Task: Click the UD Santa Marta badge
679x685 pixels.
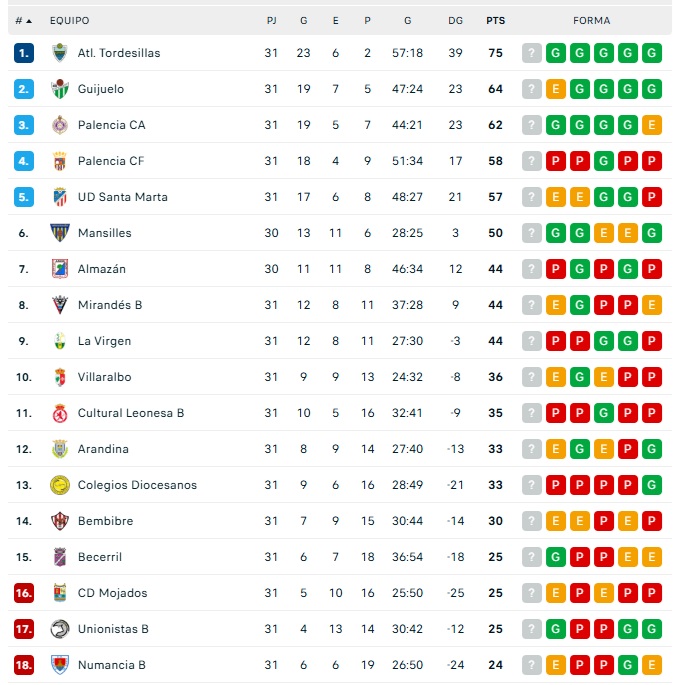Action: (60, 197)
